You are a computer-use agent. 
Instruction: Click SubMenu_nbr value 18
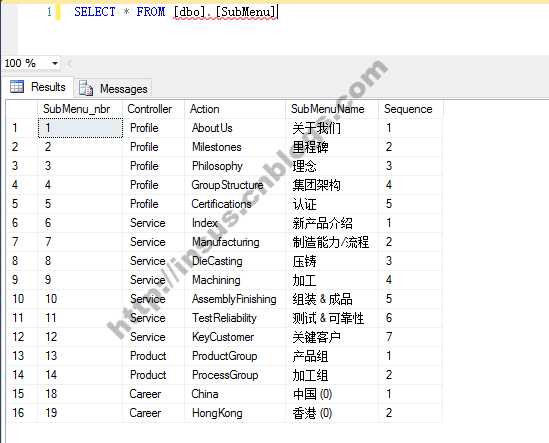point(80,394)
